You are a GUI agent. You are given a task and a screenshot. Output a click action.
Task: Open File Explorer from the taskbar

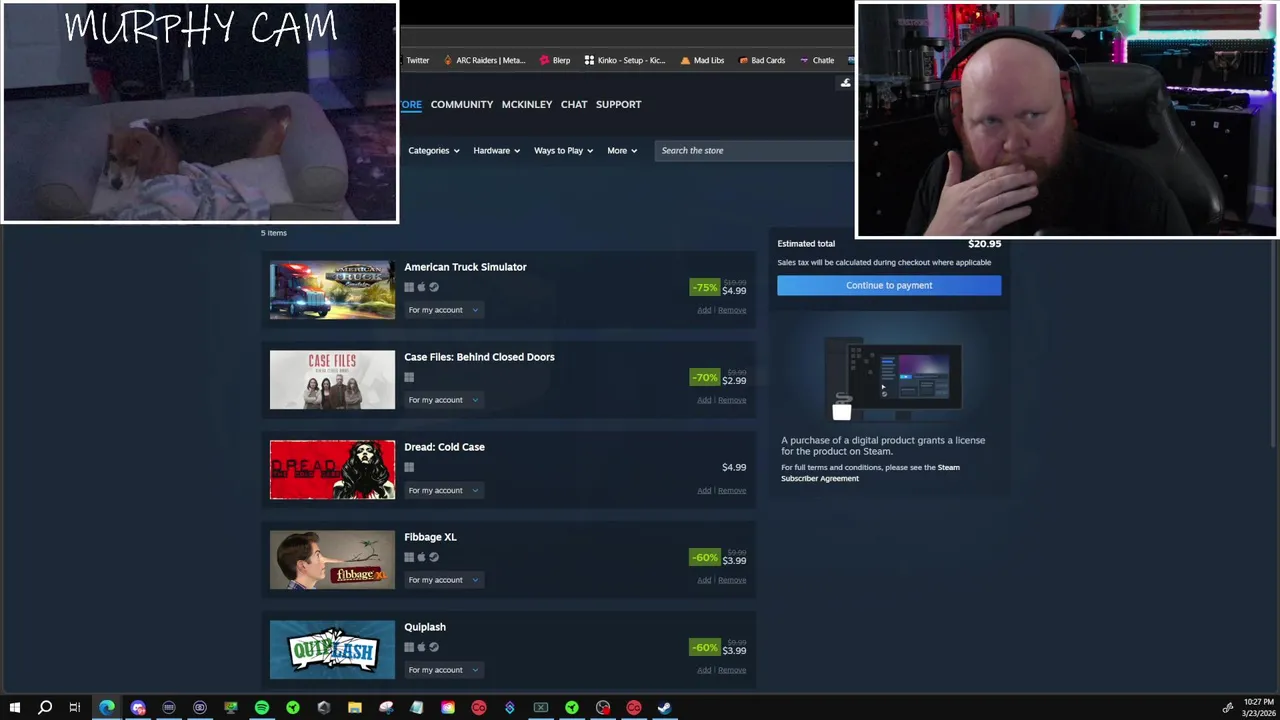(355, 708)
